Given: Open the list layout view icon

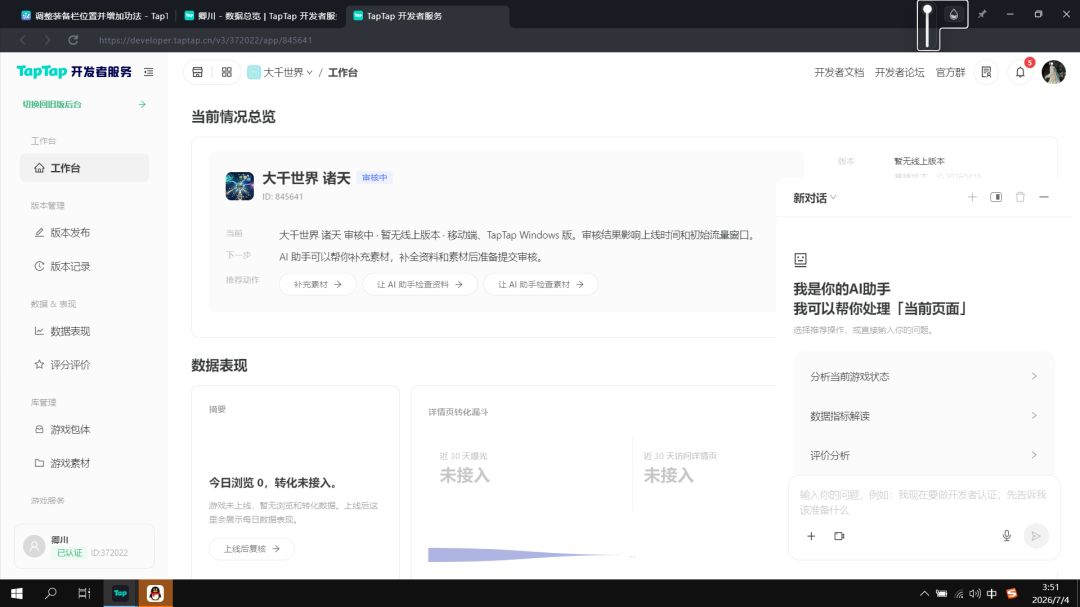Looking at the screenshot, I should click(x=198, y=72).
